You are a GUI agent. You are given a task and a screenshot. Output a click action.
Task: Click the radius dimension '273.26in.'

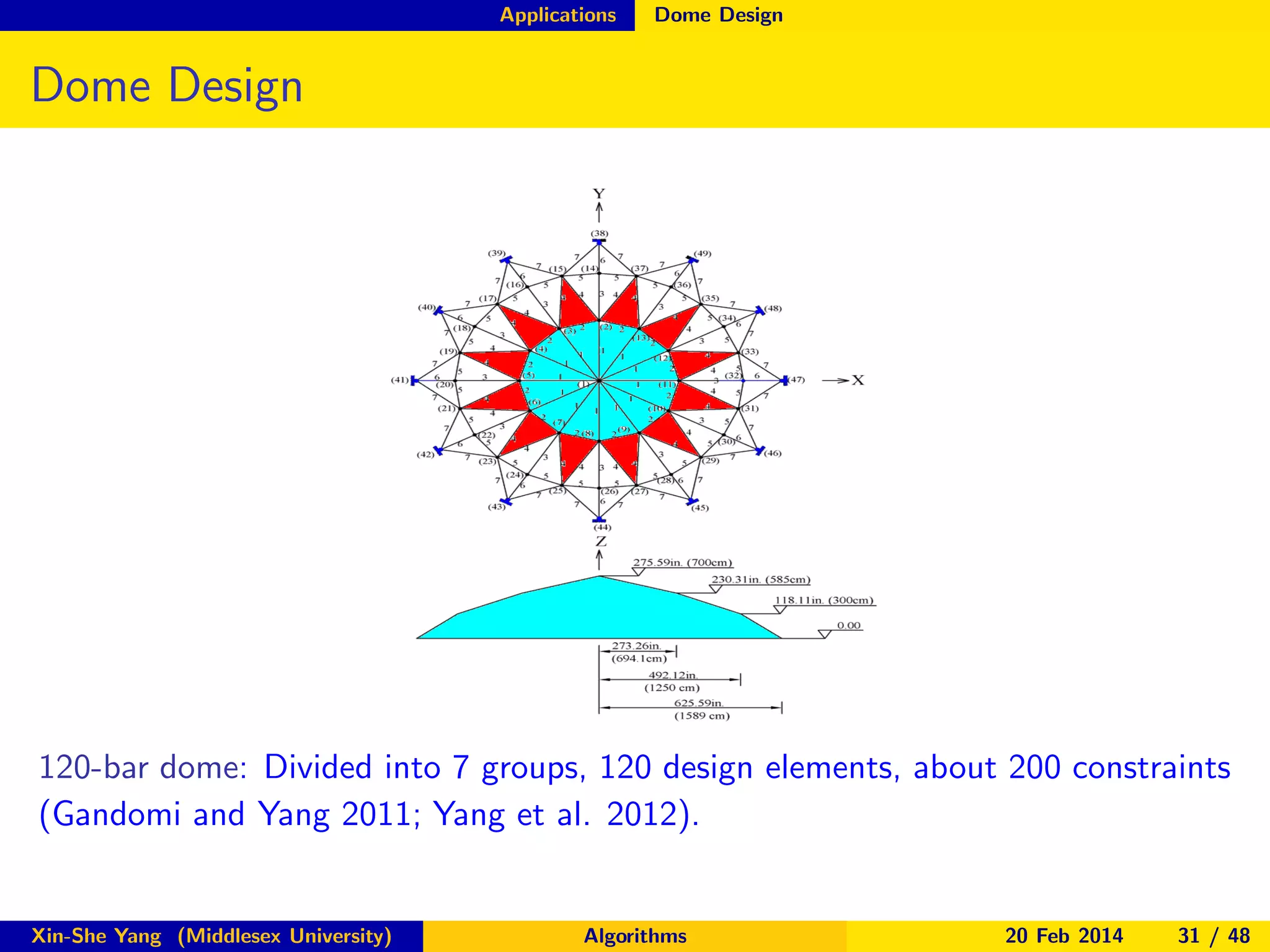point(637,645)
